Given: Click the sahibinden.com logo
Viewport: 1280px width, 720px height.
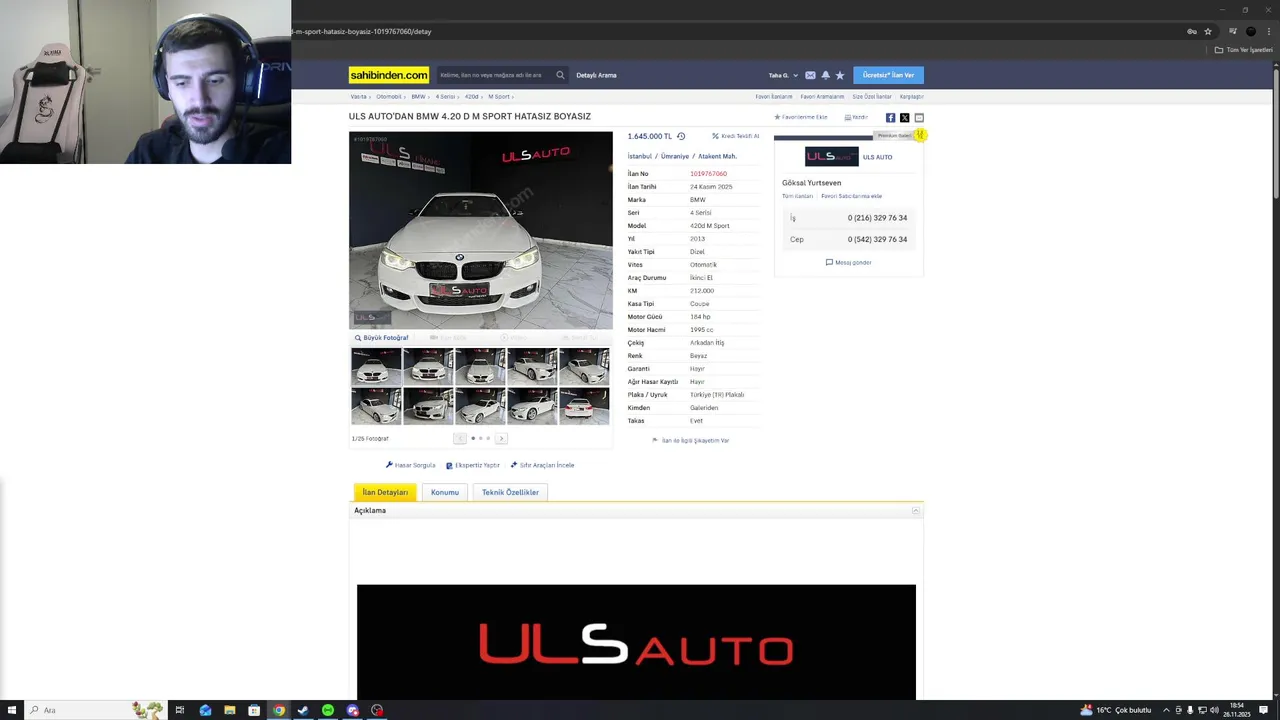Looking at the screenshot, I should [389, 75].
